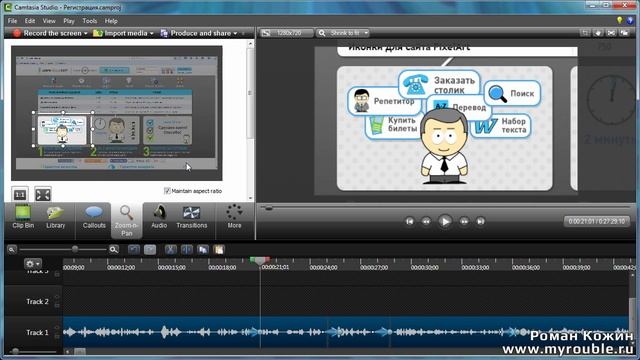Open the Callouts tab
Image resolution: width=640 pixels, height=360 pixels.
[94, 217]
